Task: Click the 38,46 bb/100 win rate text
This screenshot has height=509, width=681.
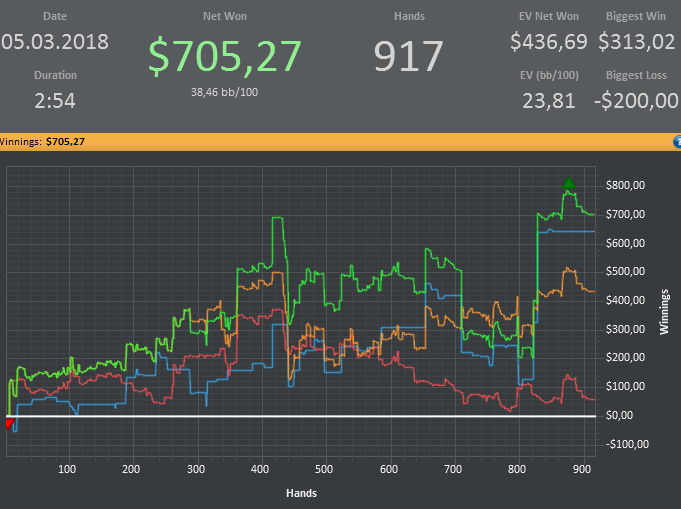Action: (x=225, y=92)
